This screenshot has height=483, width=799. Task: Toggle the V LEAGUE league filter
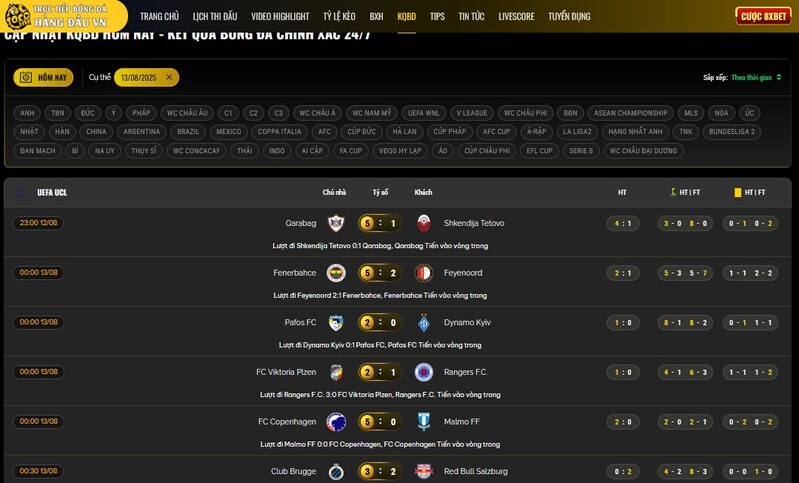click(472, 113)
